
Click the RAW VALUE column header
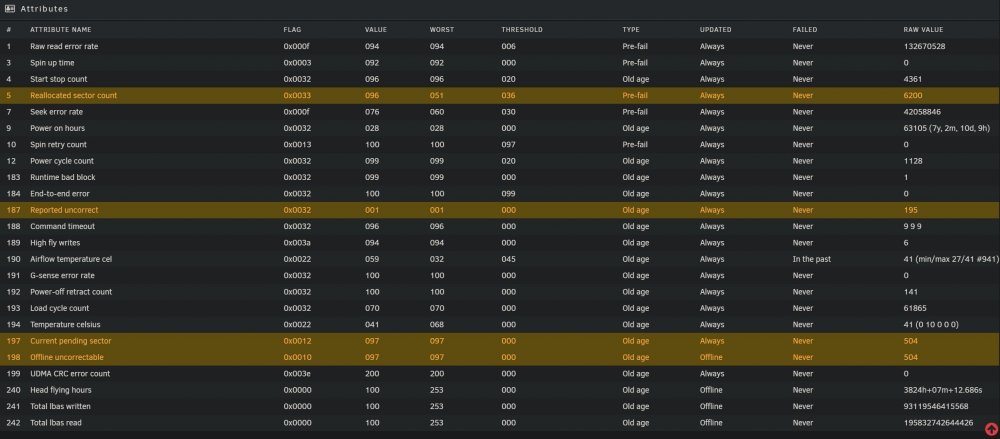click(923, 30)
